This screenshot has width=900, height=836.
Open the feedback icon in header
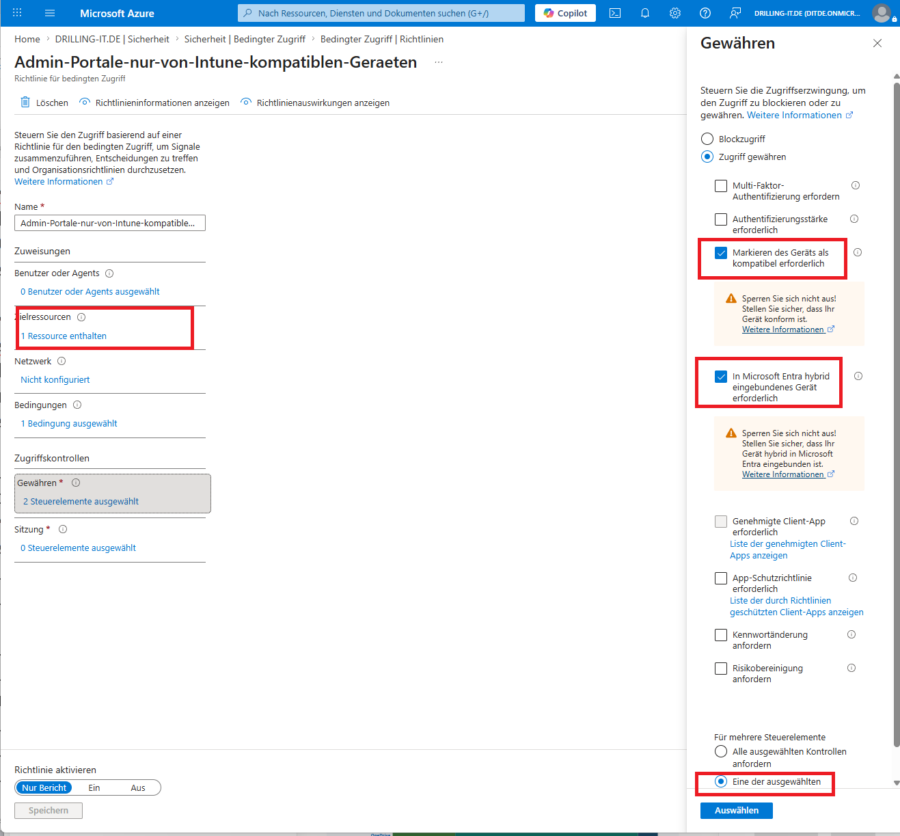pyautogui.click(x=735, y=13)
